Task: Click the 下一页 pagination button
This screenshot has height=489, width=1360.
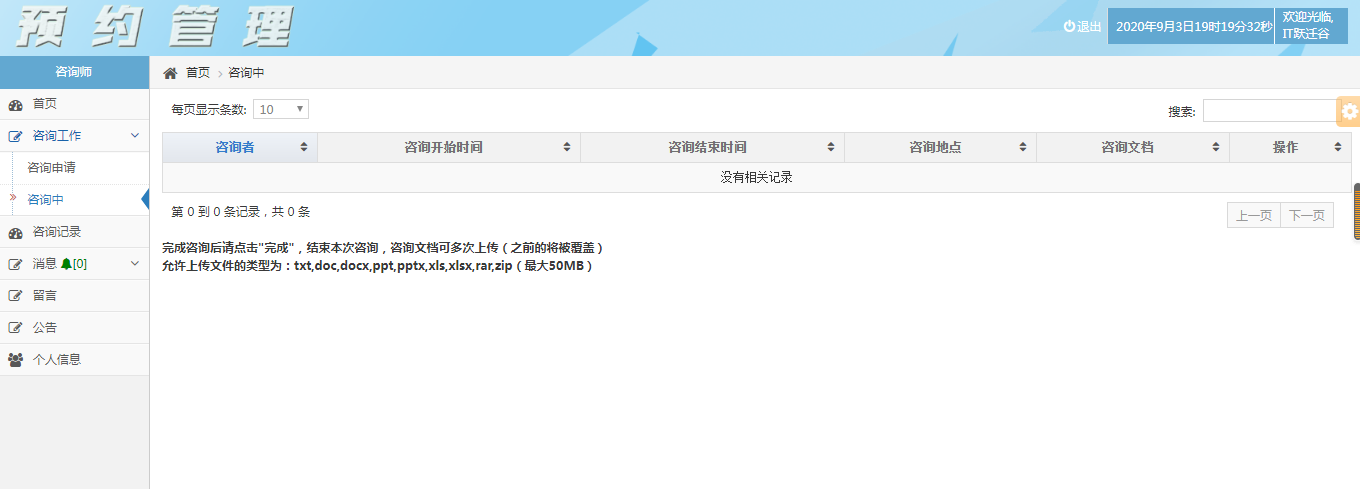Action: click(1307, 215)
